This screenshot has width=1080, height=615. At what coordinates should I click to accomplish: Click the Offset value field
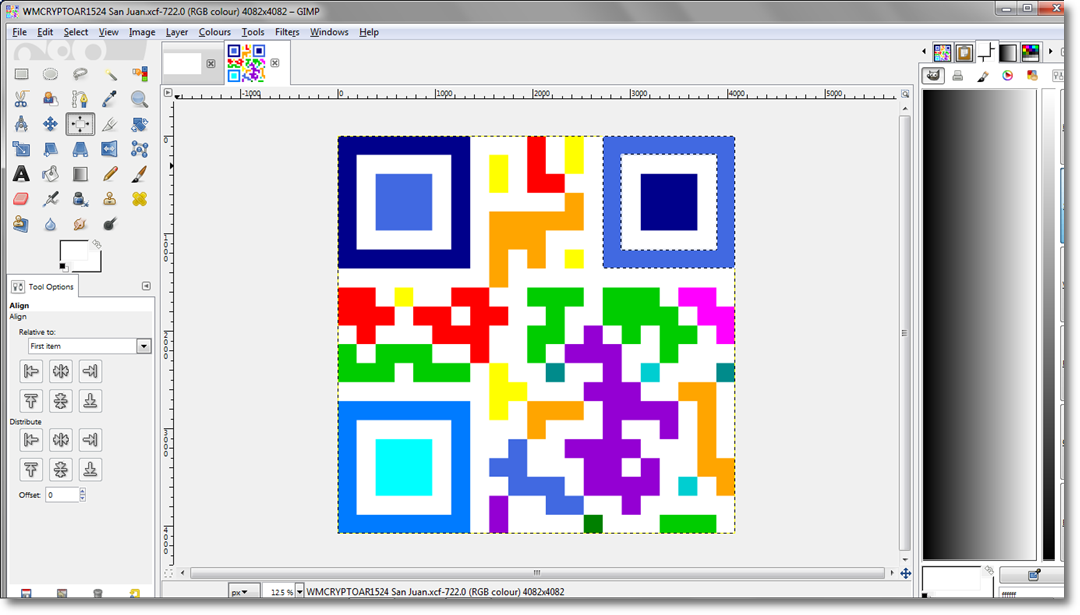pyautogui.click(x=62, y=494)
